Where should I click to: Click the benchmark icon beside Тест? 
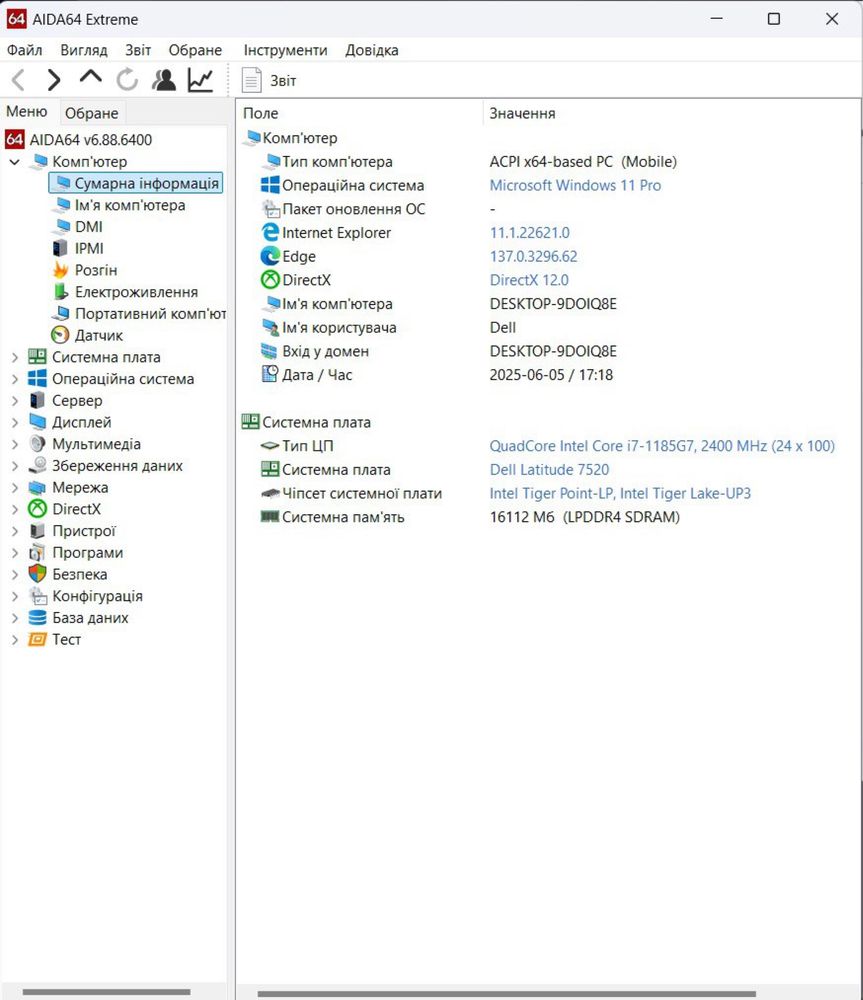(x=37, y=639)
